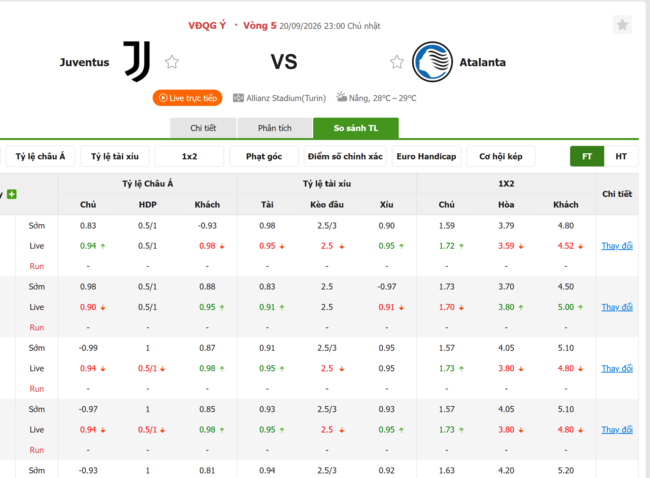The height and width of the screenshot is (478, 650).
Task: Click the stadium icon beside Allianz Stadium
Action: (238, 98)
